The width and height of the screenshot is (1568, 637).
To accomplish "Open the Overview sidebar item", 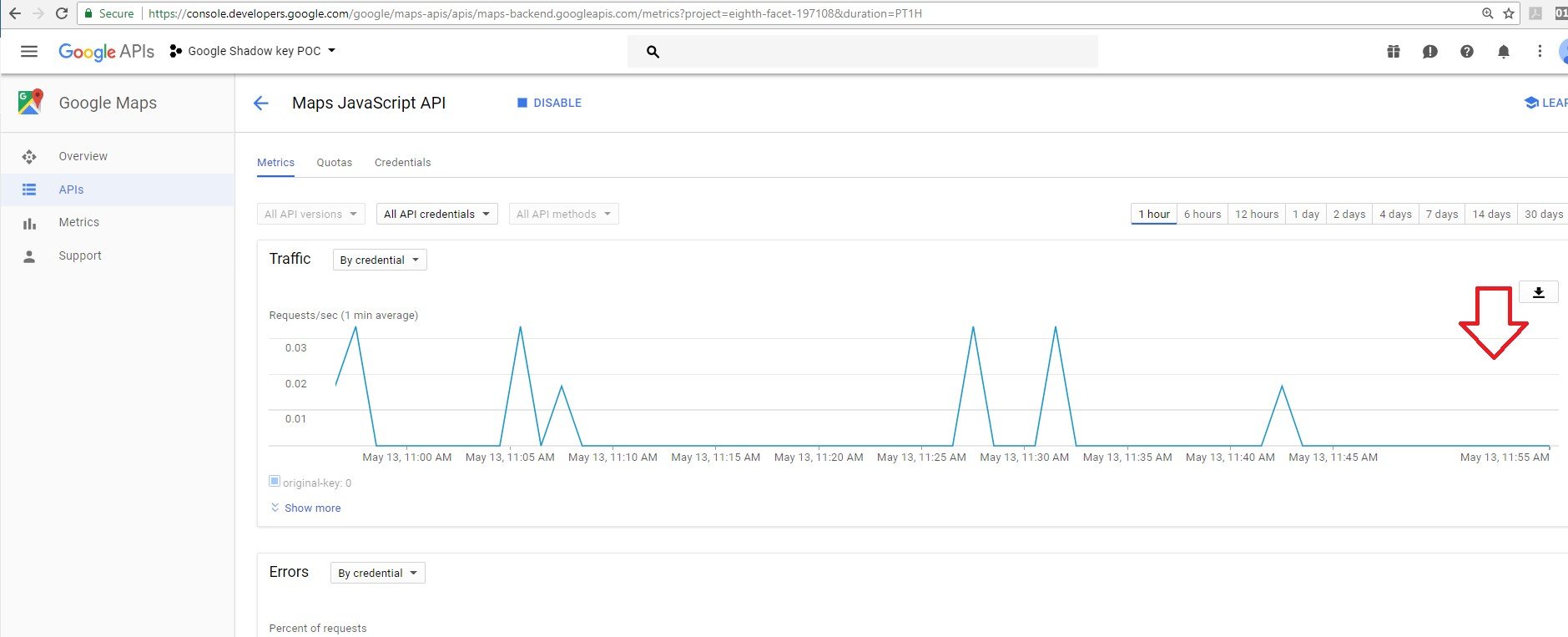I will click(117, 156).
